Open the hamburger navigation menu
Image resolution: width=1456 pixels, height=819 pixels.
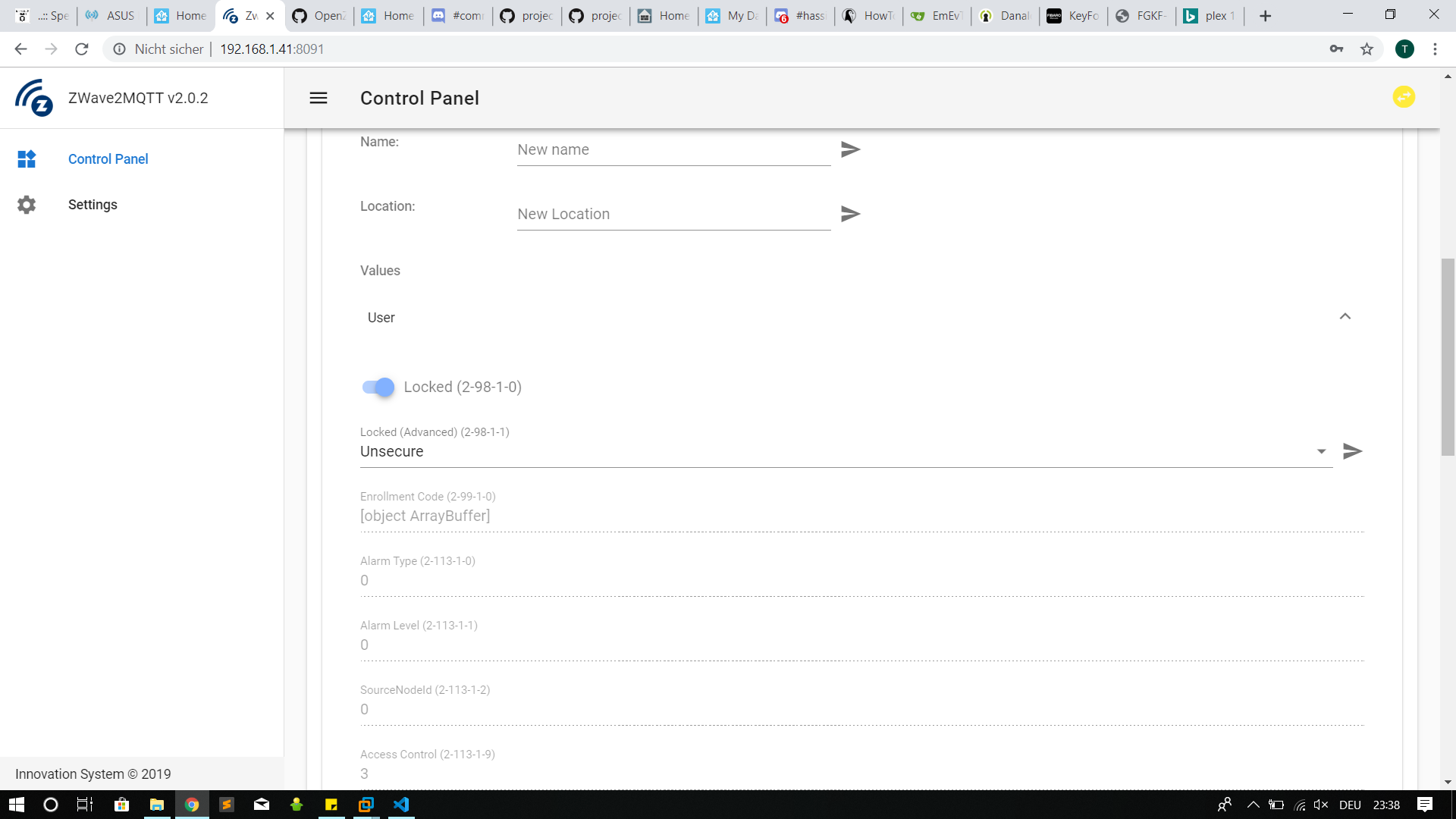click(318, 98)
